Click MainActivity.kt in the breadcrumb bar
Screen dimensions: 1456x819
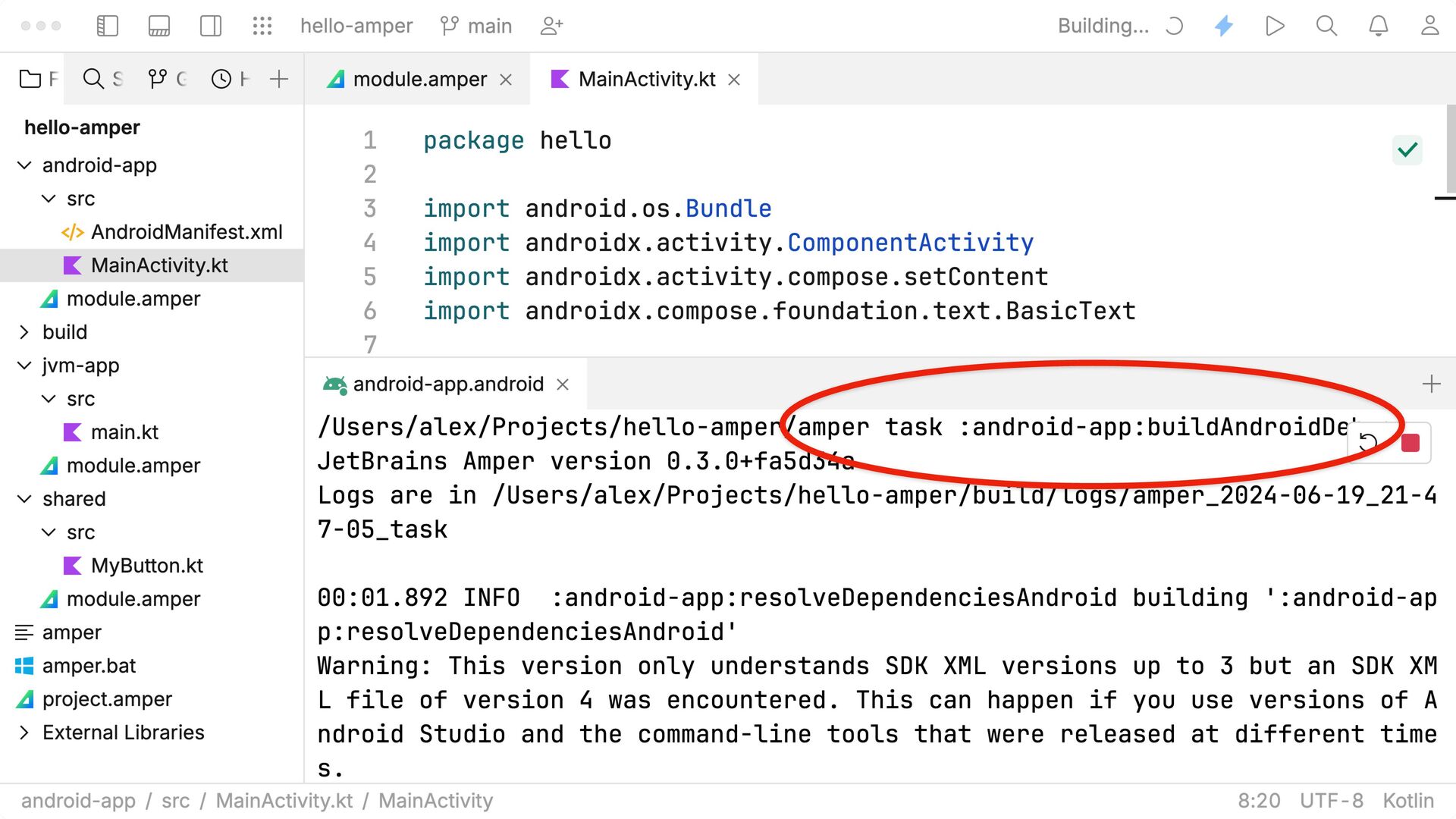(284, 801)
